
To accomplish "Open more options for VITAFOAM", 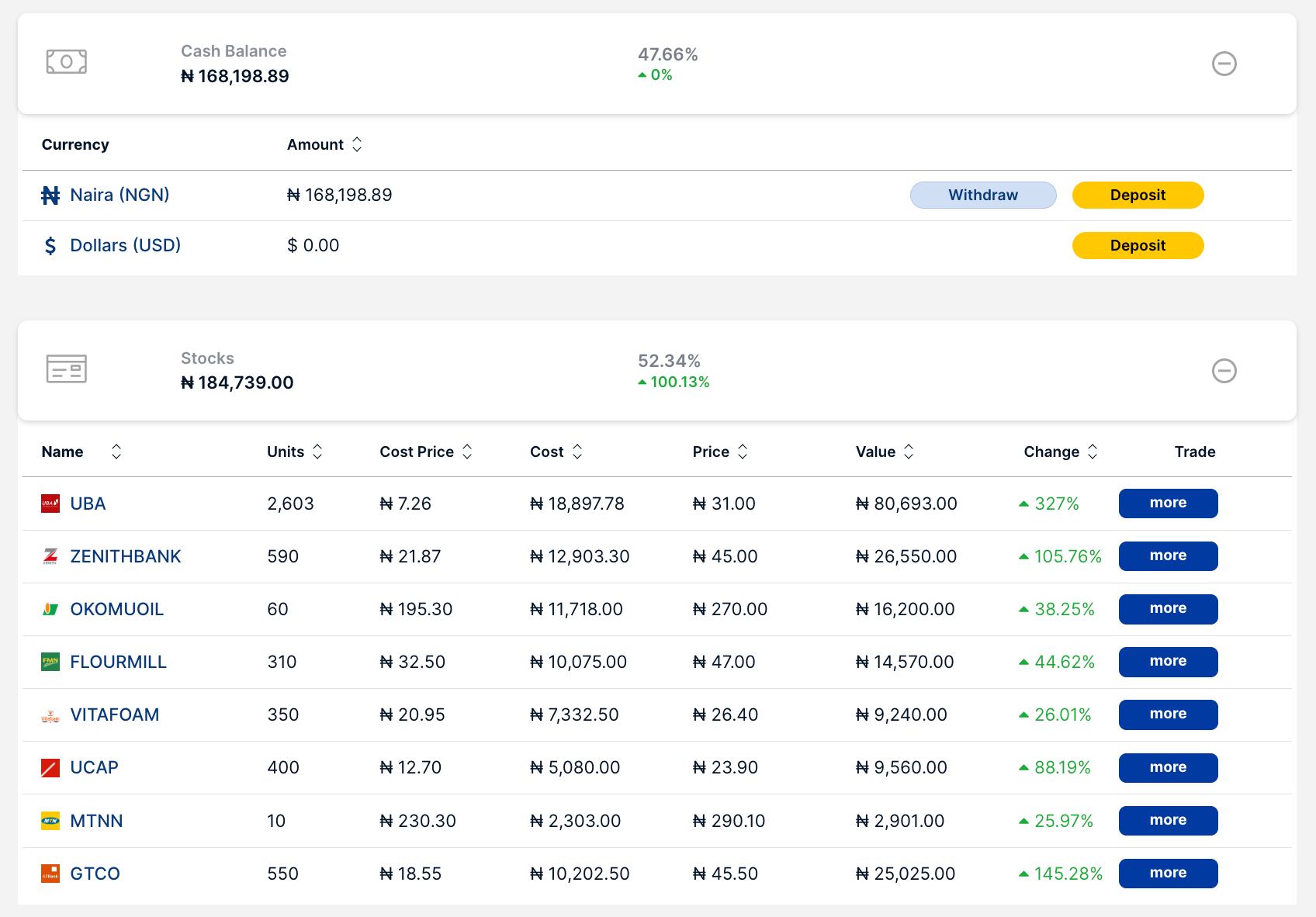I will pyautogui.click(x=1168, y=714).
